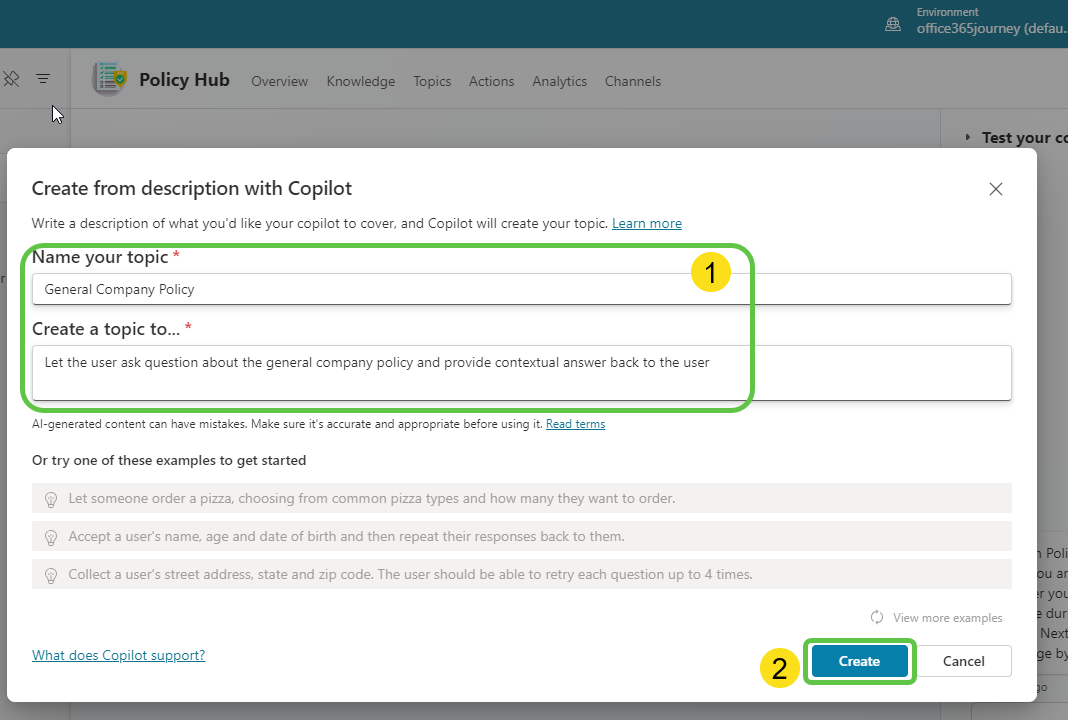Select the Analytics tab

[559, 81]
